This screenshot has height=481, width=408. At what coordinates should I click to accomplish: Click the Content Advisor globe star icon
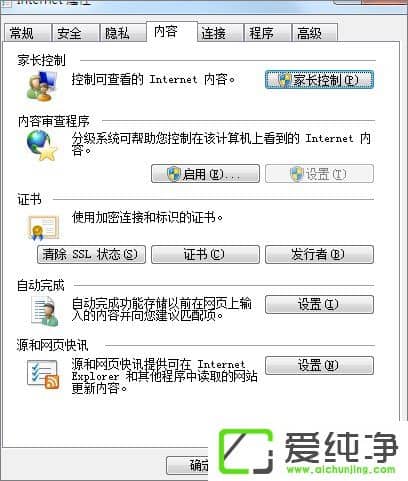click(x=42, y=145)
